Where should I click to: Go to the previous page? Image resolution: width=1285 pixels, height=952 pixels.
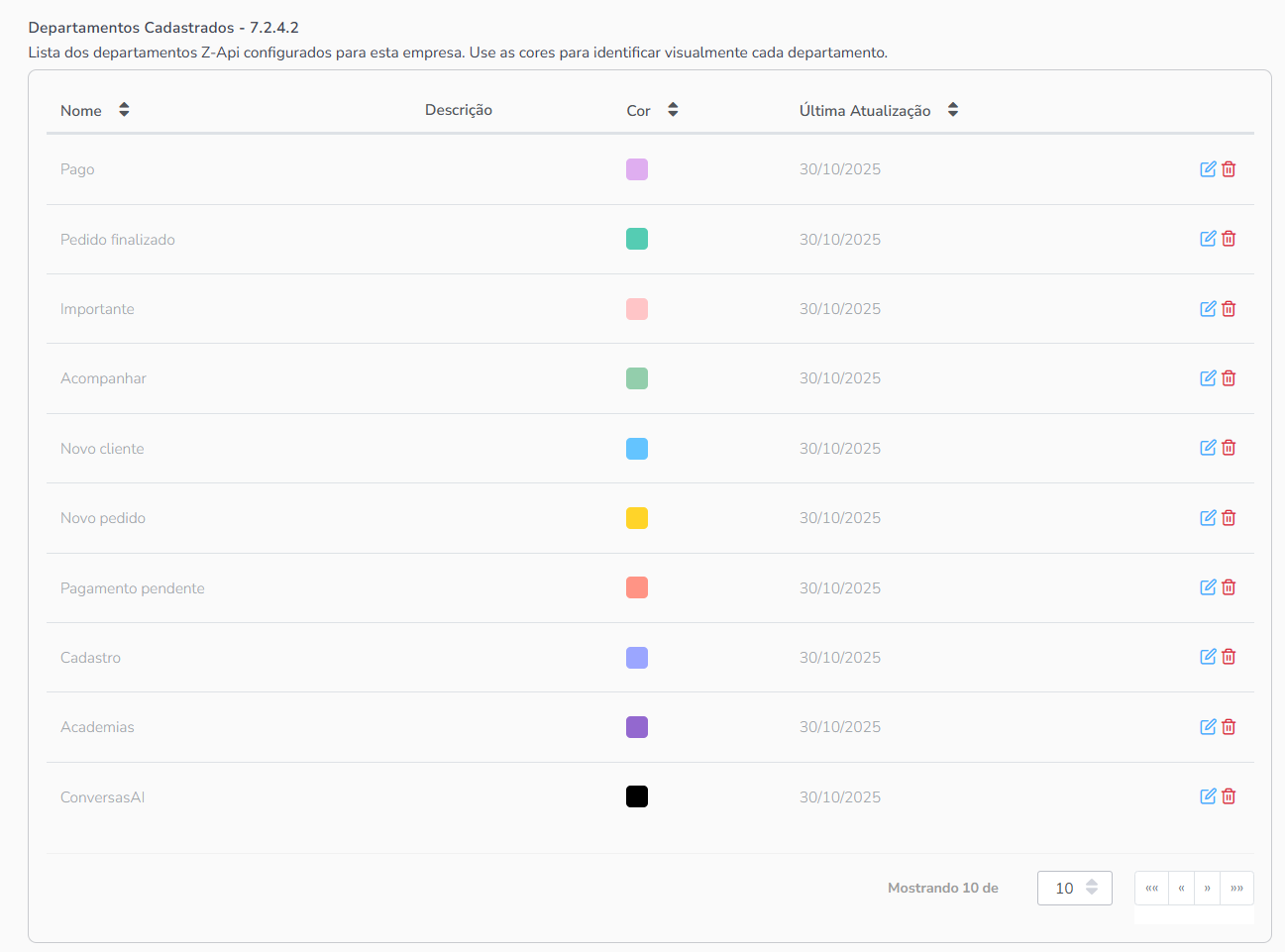click(1181, 888)
